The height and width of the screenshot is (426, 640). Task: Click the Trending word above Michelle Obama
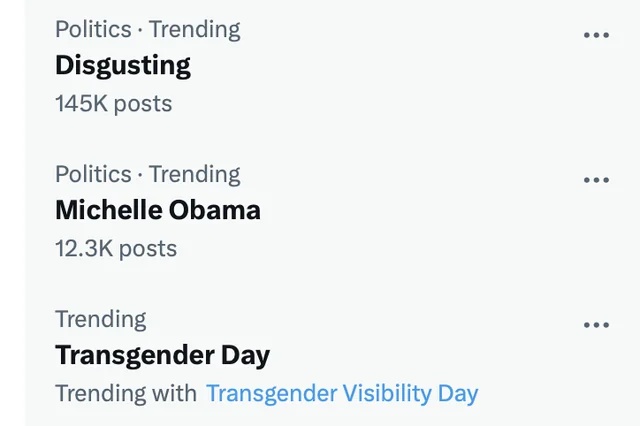(x=195, y=174)
